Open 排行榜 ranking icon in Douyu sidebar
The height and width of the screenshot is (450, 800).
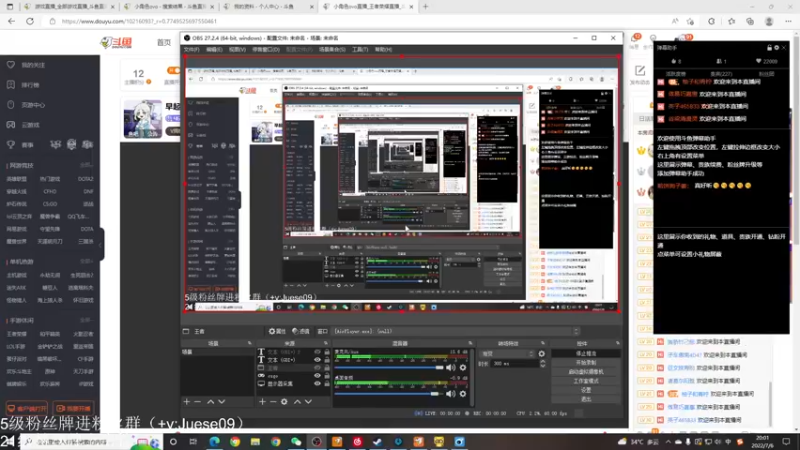click(11, 85)
